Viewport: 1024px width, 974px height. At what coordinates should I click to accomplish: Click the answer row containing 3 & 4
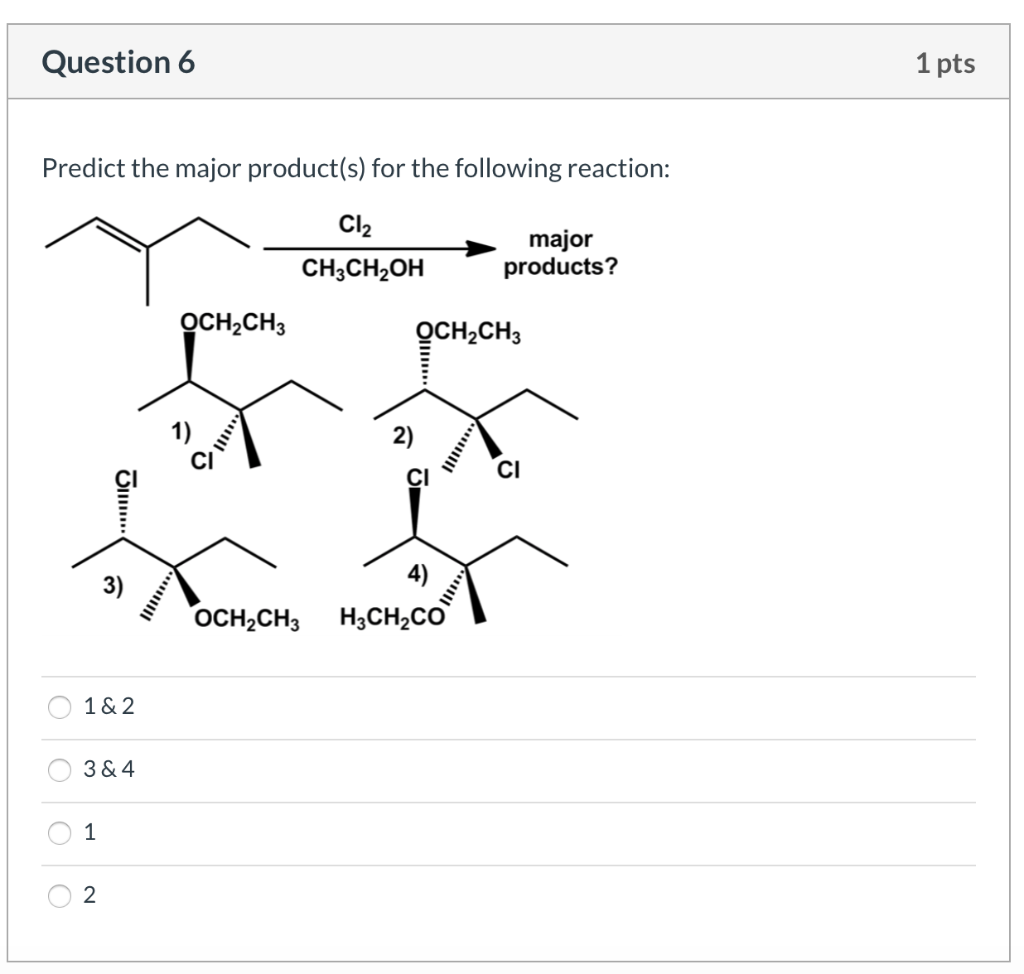pos(400,769)
